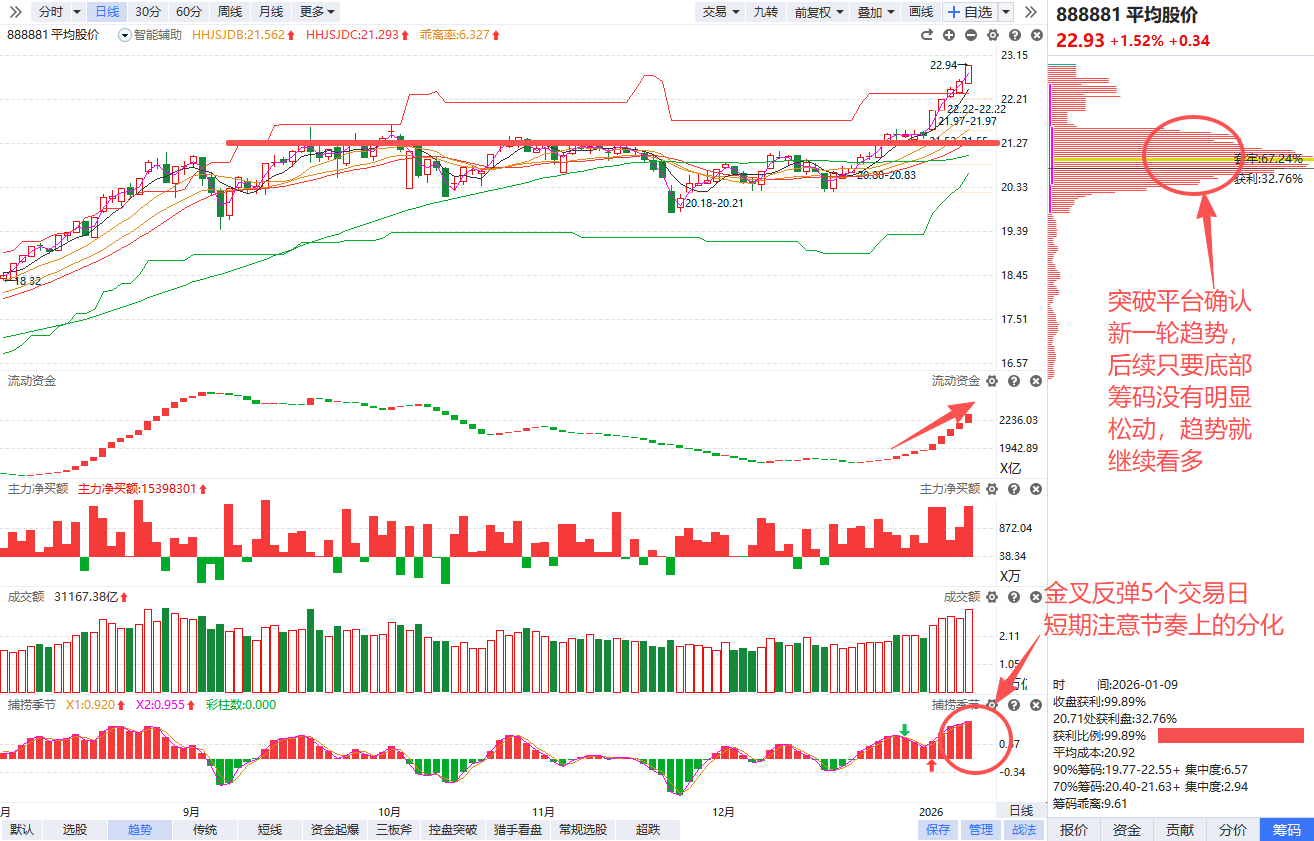Toggle the 智能辅助 option
Screen dimensions: 1314x841
(150, 35)
